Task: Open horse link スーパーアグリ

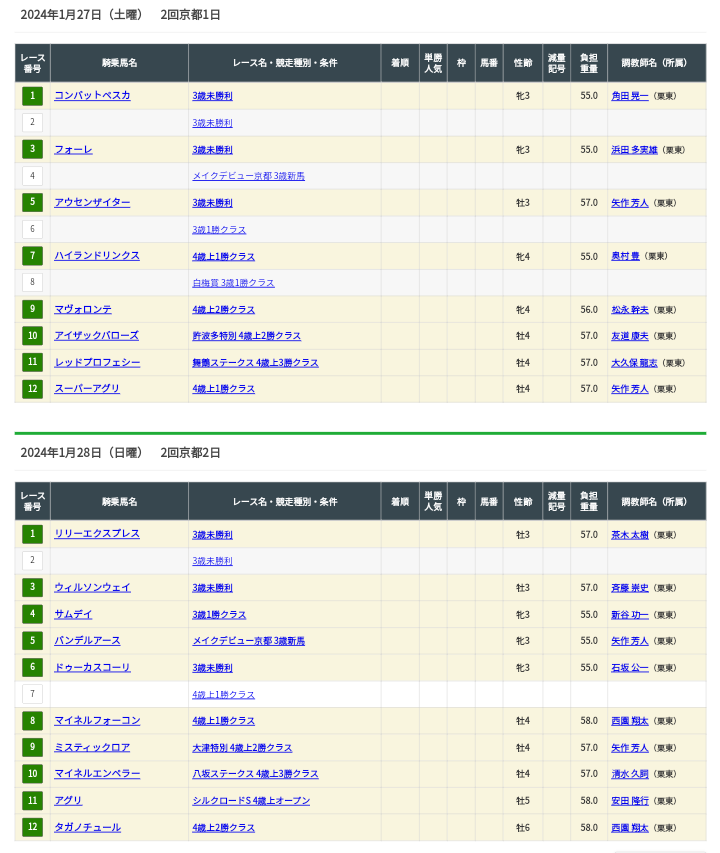Action: click(86, 388)
